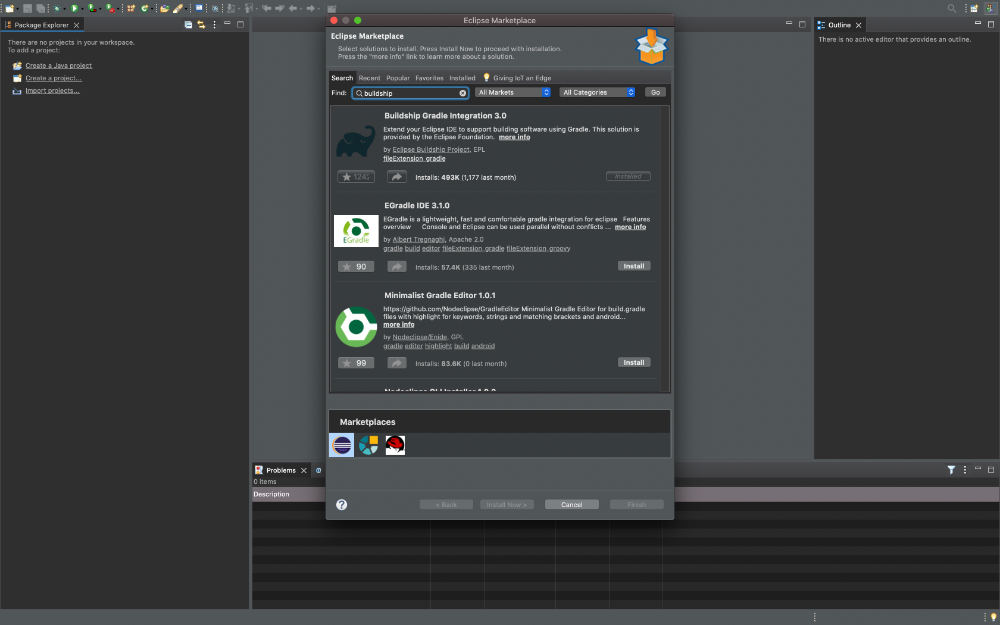Open the Debug dropdown arrow
The width and height of the screenshot is (1000, 625).
point(64,9)
